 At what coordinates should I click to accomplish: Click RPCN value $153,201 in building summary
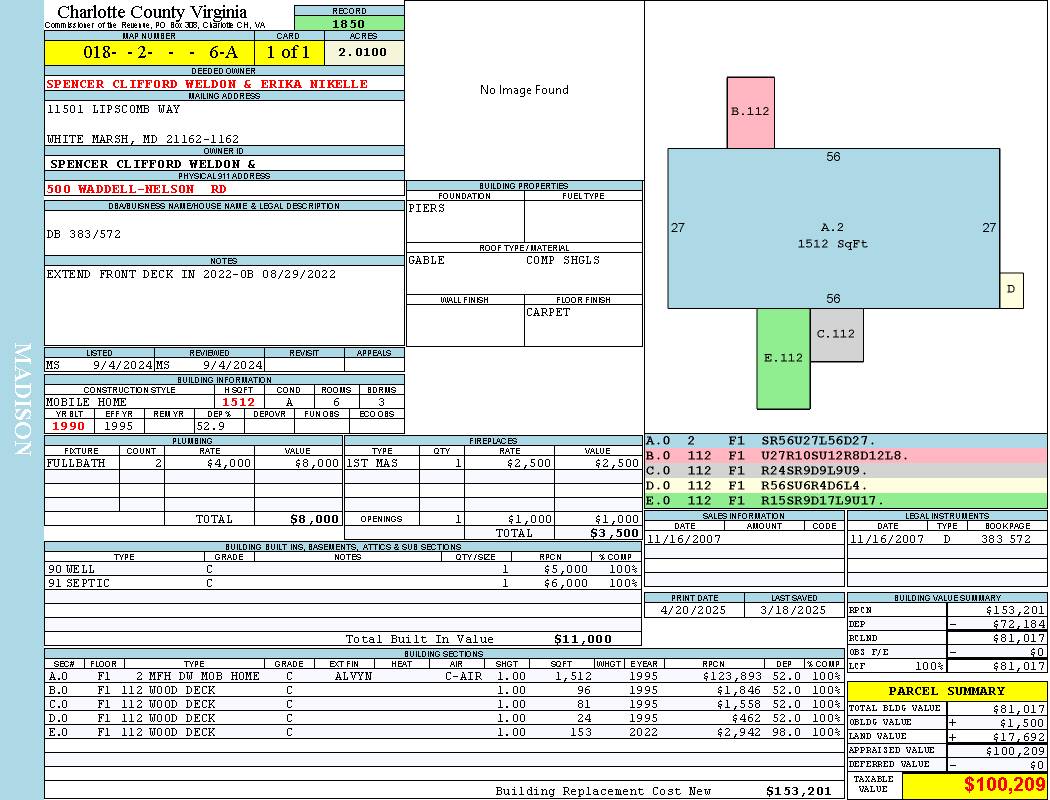pos(1015,610)
